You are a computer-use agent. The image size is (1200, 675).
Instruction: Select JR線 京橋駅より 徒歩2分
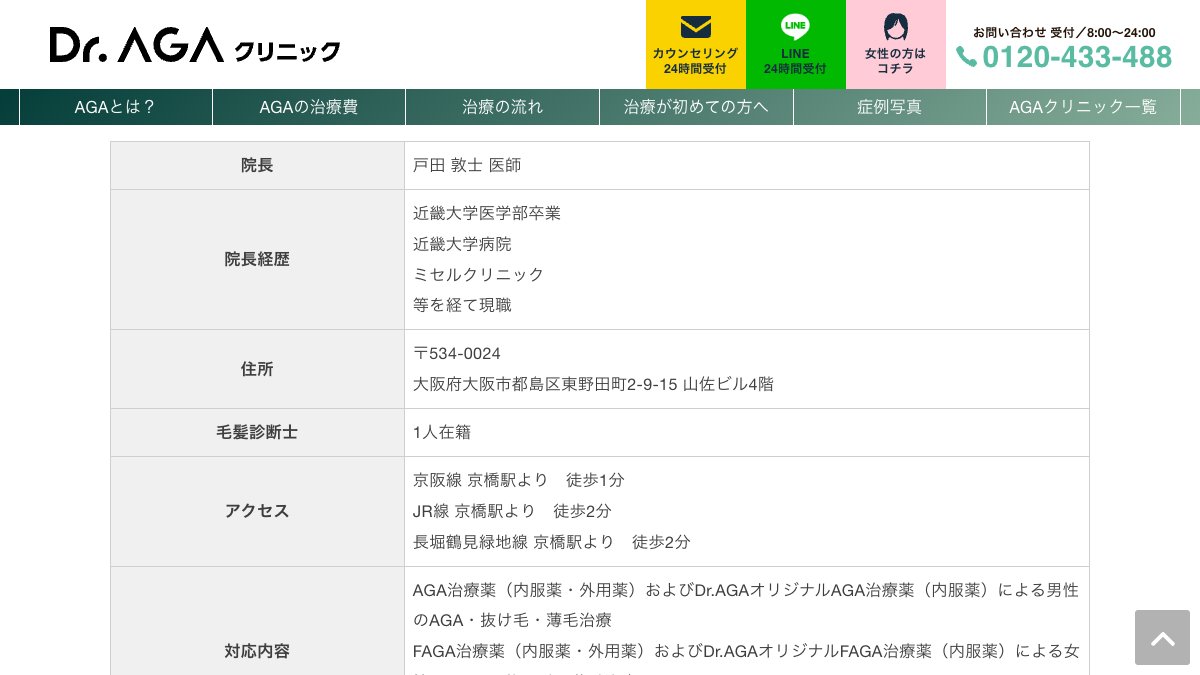coord(512,511)
